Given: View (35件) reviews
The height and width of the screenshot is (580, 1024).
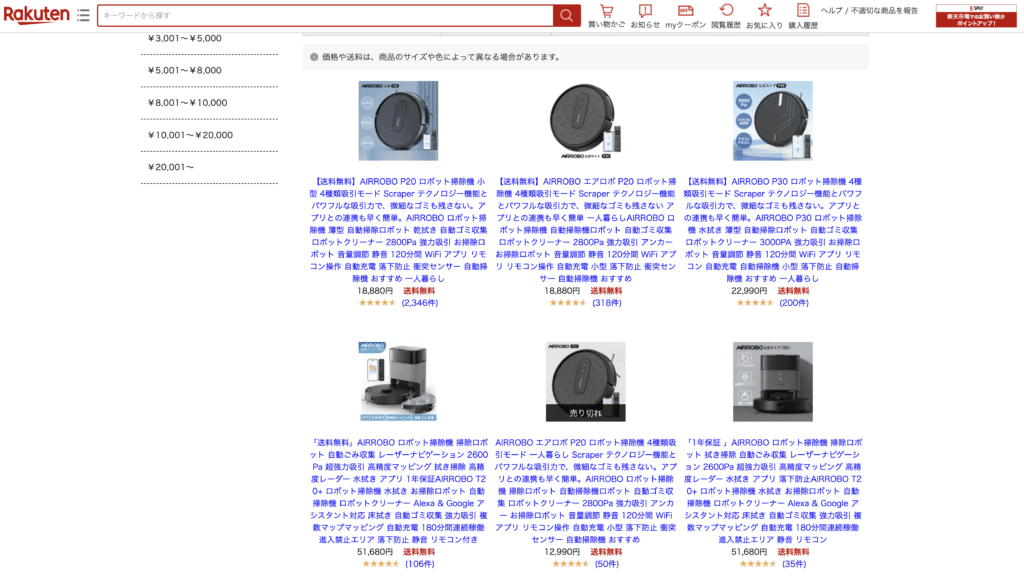Looking at the screenshot, I should click(793, 564).
